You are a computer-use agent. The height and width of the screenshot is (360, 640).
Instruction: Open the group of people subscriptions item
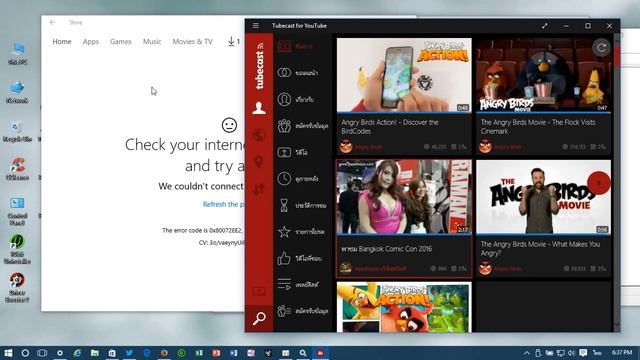pos(302,126)
